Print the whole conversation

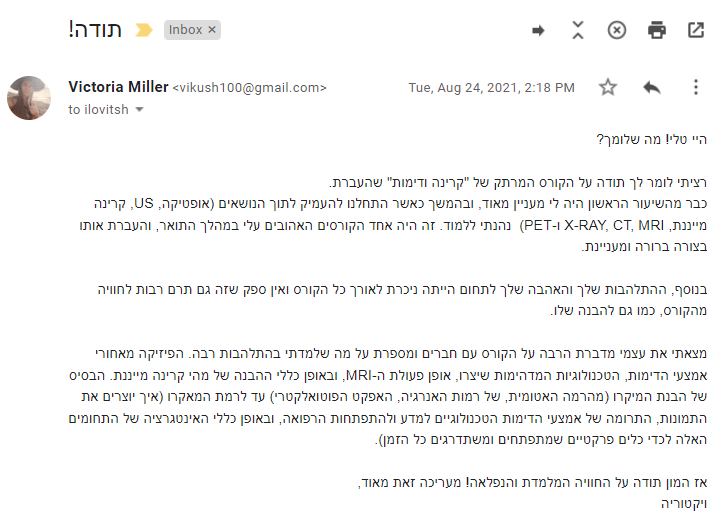click(x=657, y=30)
